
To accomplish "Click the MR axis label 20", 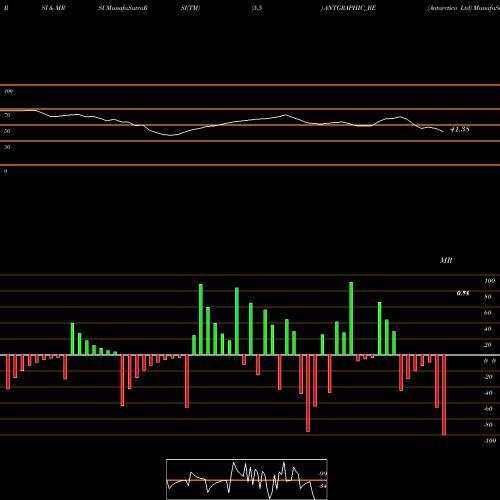I will [x=488, y=345].
